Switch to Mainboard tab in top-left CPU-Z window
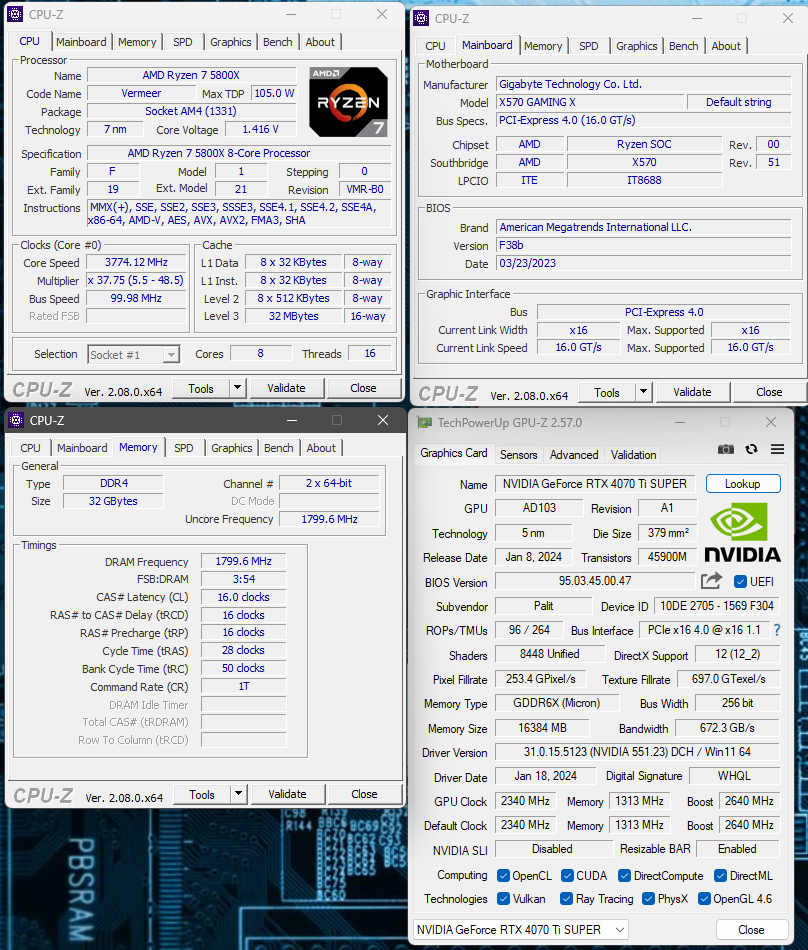Image resolution: width=808 pixels, height=950 pixels. tap(81, 42)
